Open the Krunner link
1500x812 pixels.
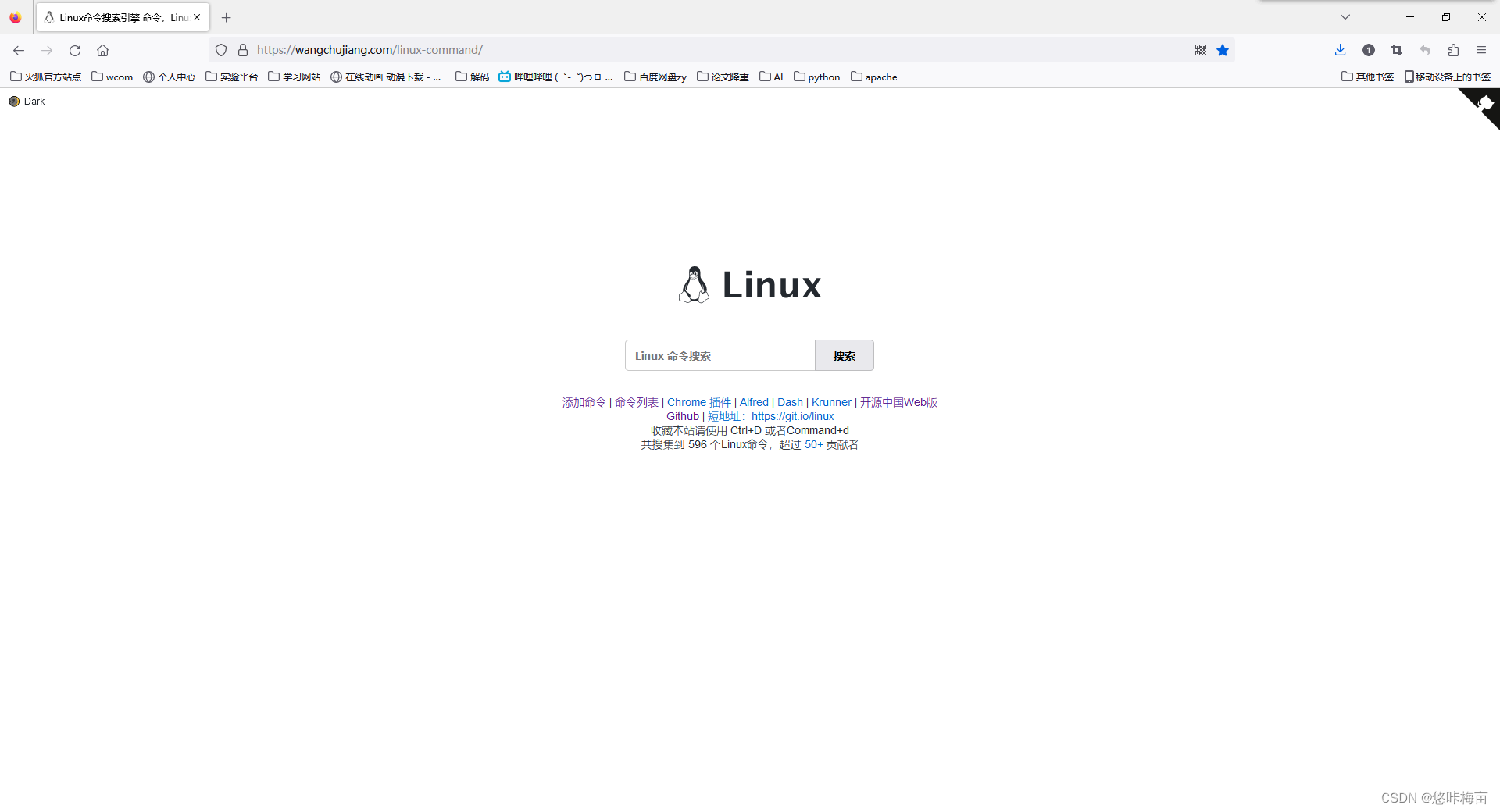tap(831, 402)
